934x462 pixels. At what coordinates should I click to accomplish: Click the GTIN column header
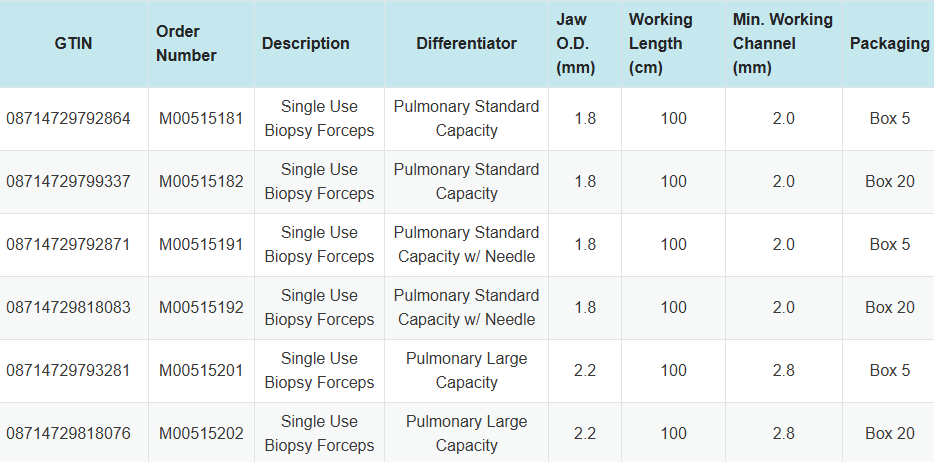pos(74,44)
